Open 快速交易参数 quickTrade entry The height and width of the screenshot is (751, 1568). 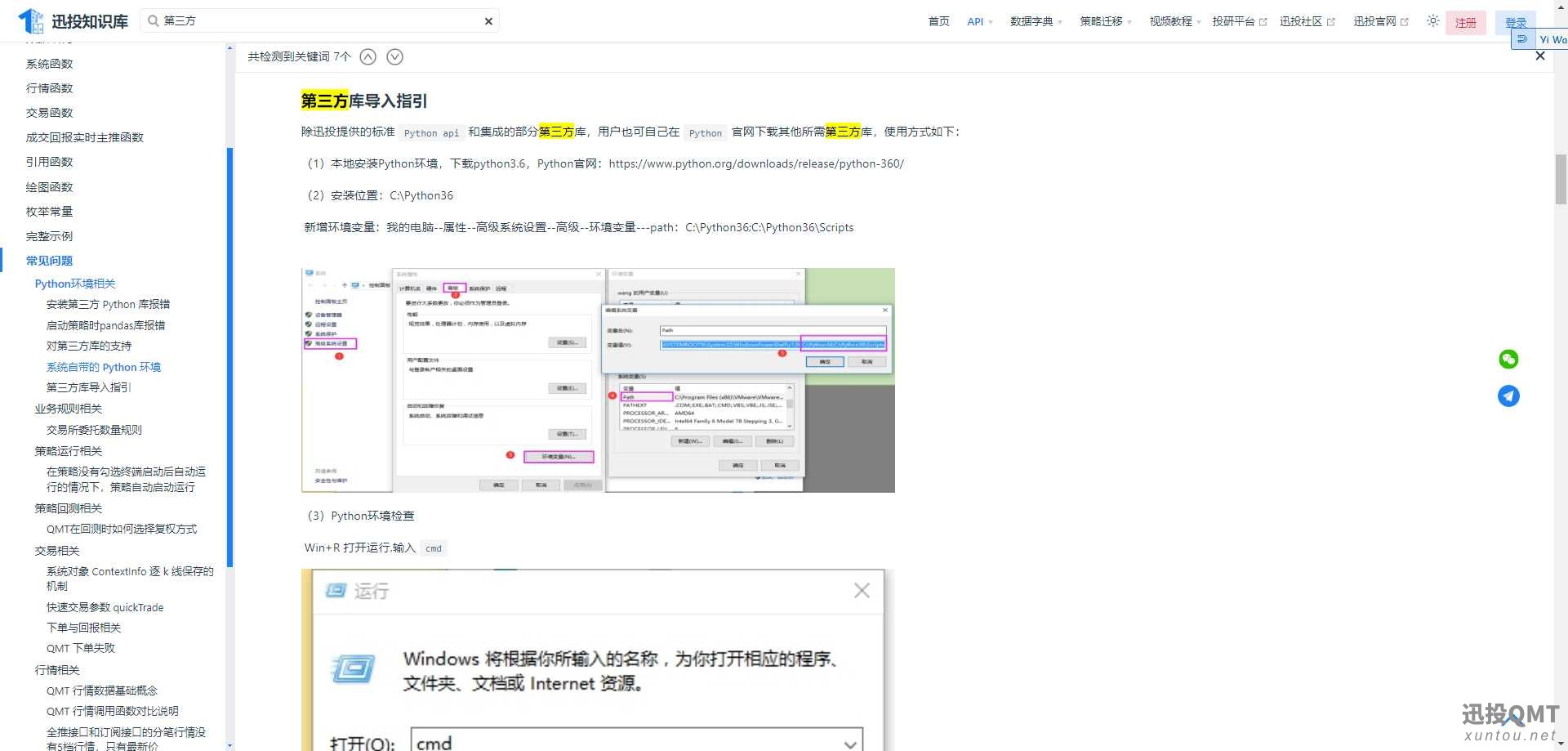pyautogui.click(x=105, y=607)
